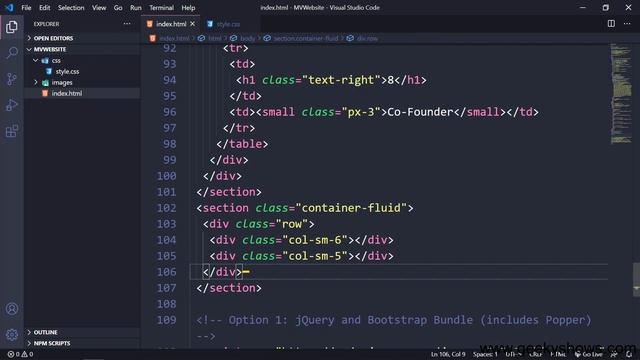
Task: Click the jQuery and Bootstrap Bundle comment line
Action: [x=393, y=320]
